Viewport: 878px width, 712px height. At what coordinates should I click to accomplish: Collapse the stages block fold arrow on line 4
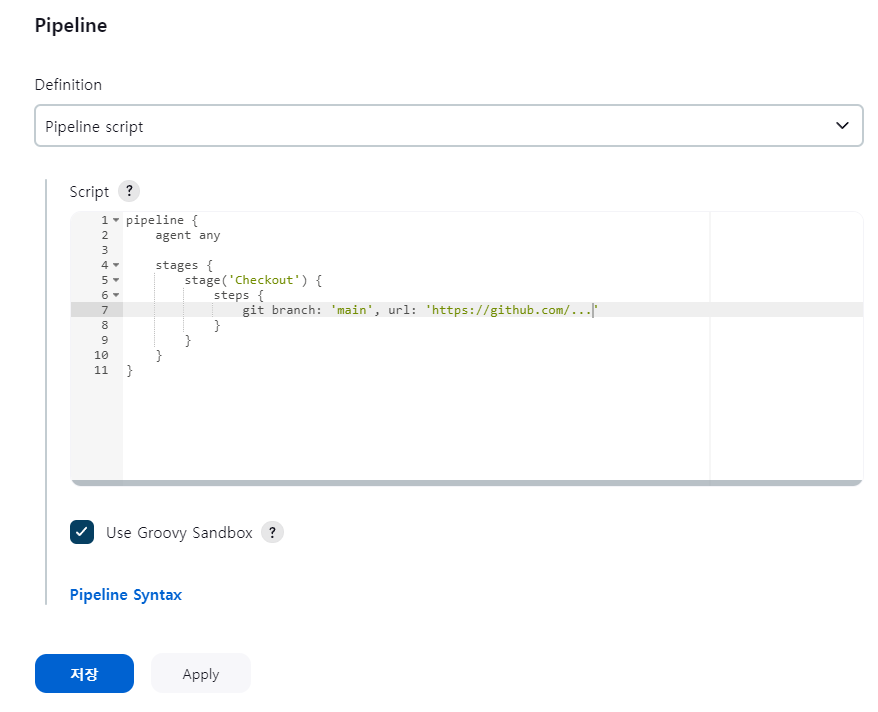tap(116, 265)
